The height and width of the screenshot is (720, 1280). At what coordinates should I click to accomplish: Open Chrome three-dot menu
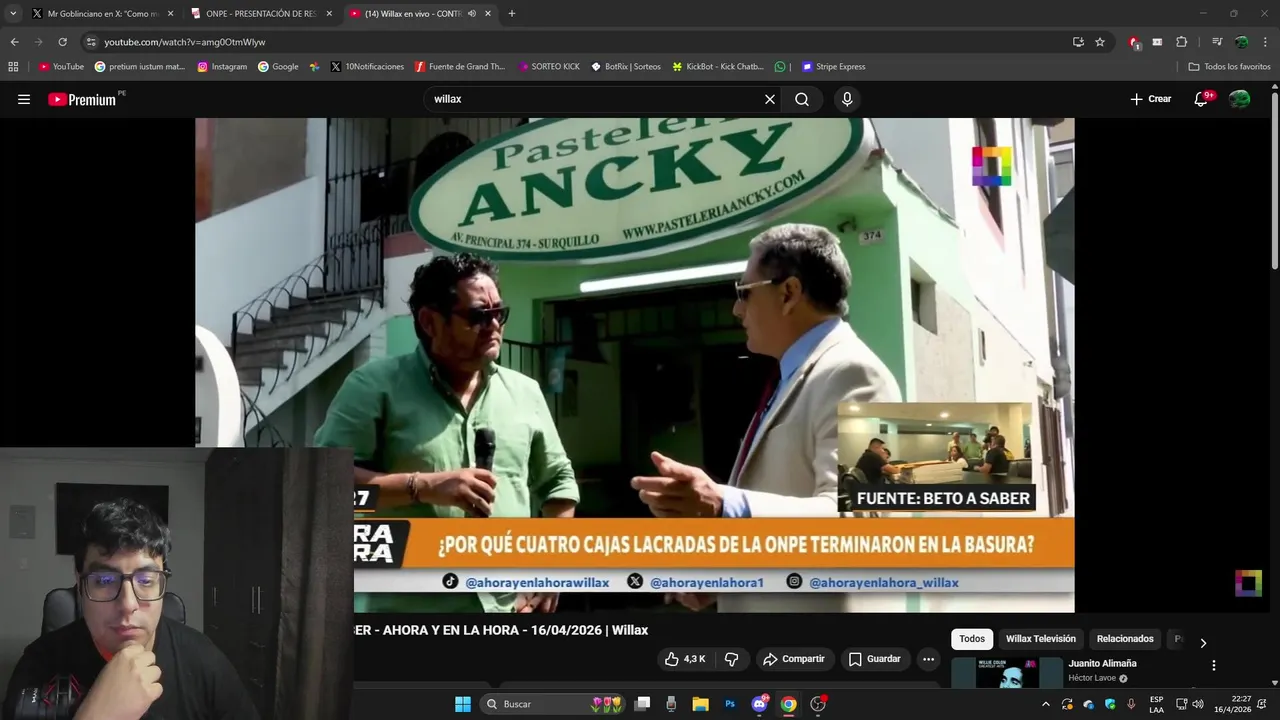(x=1266, y=42)
